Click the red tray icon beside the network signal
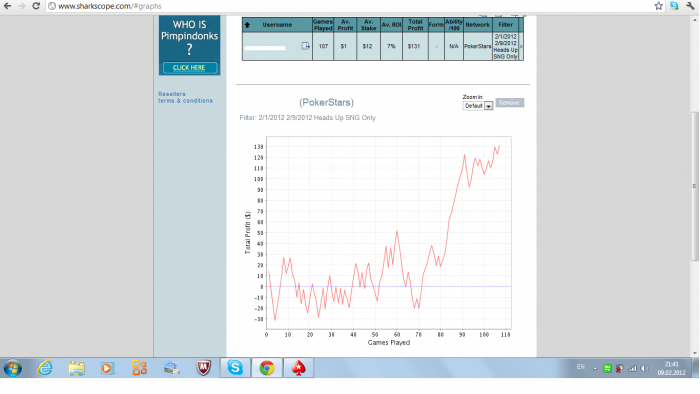700x394 pixels. pos(620,368)
